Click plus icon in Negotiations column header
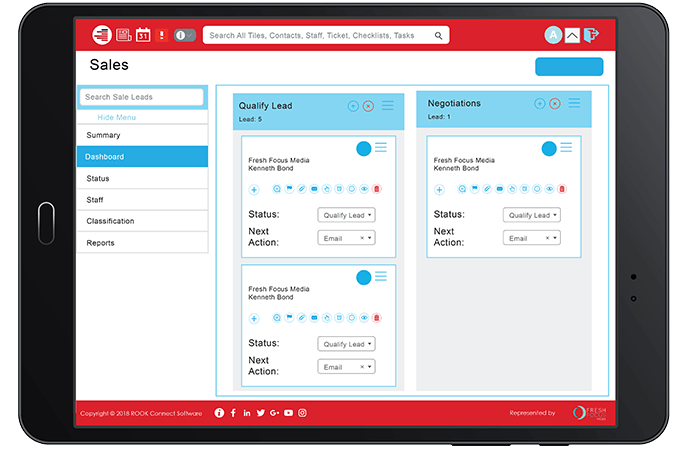Image resolution: width=690 pixels, height=450 pixels. [540, 103]
